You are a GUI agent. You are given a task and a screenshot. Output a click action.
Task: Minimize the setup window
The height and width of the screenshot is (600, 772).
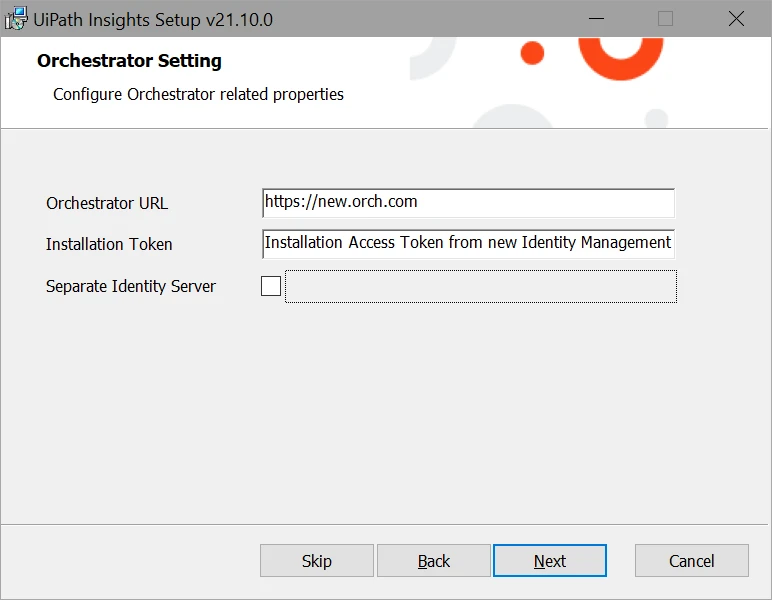click(x=596, y=19)
